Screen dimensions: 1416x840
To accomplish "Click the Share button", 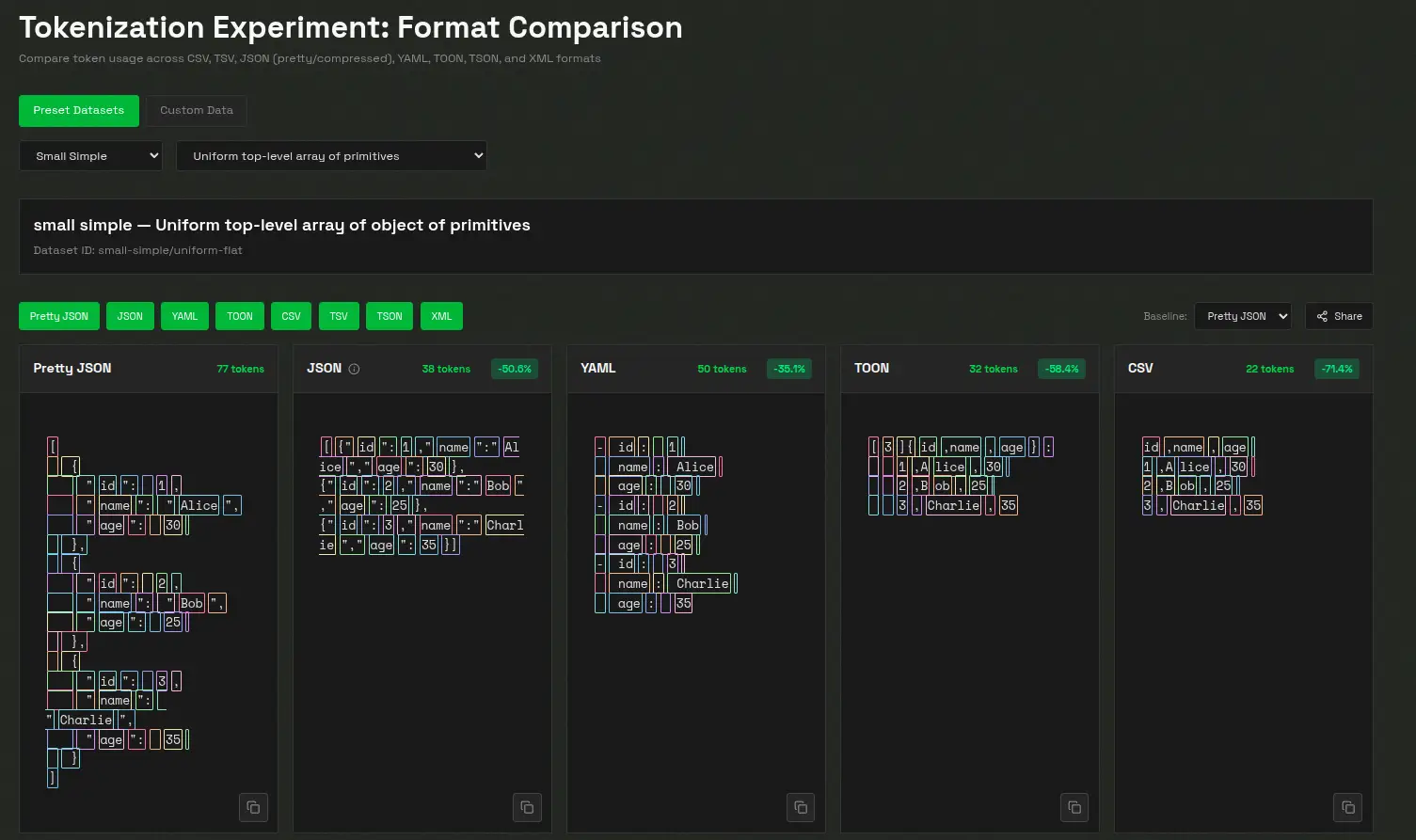I will coord(1339,316).
